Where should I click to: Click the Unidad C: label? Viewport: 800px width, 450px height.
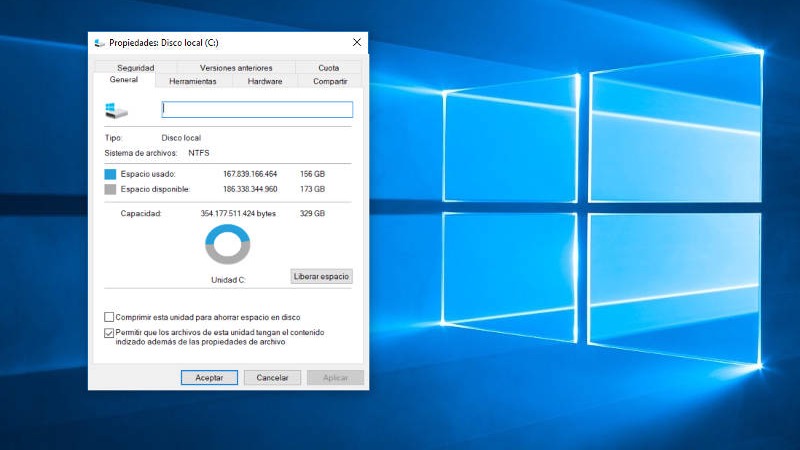(x=228, y=280)
